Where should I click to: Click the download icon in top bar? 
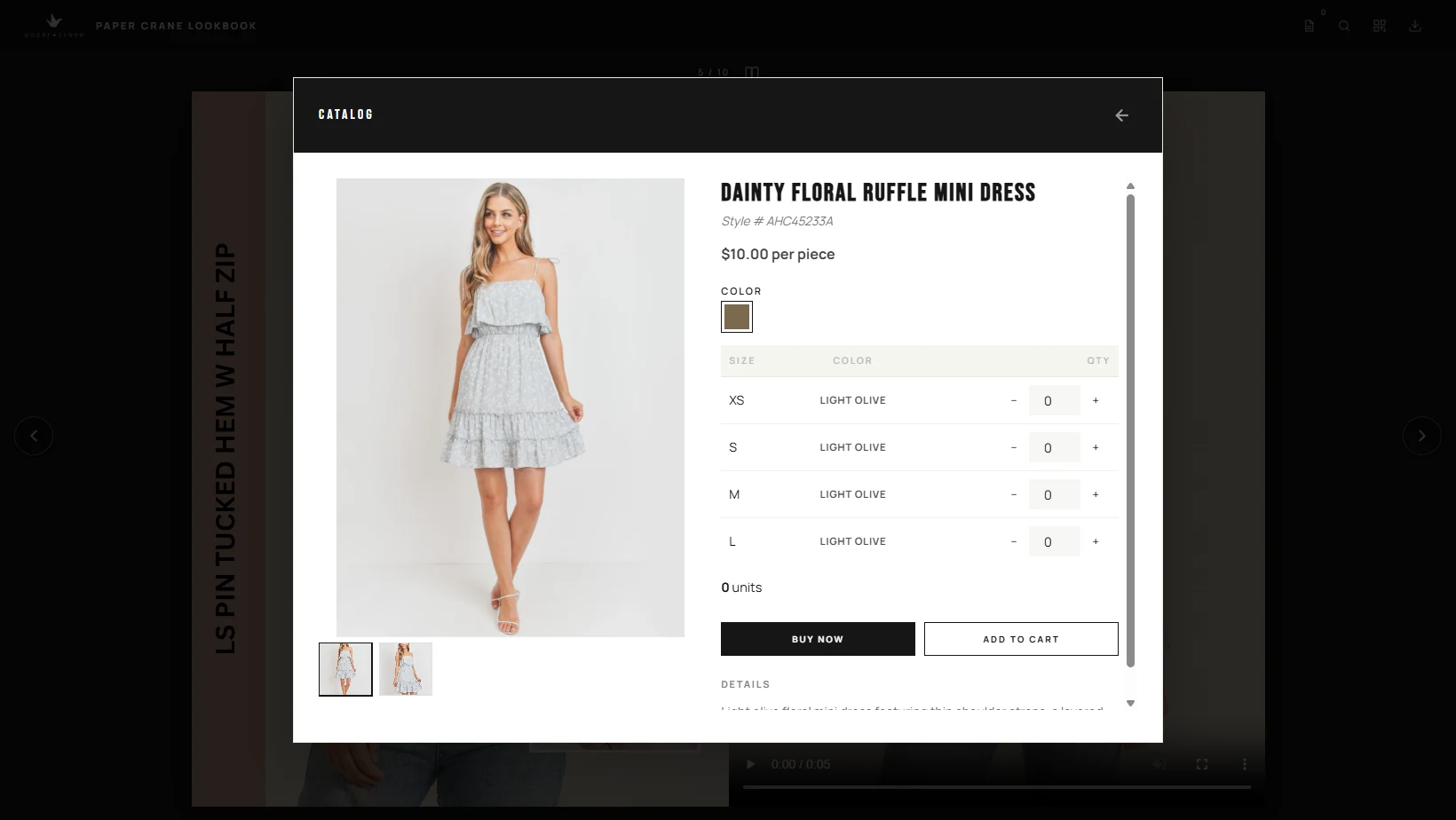(x=1415, y=26)
